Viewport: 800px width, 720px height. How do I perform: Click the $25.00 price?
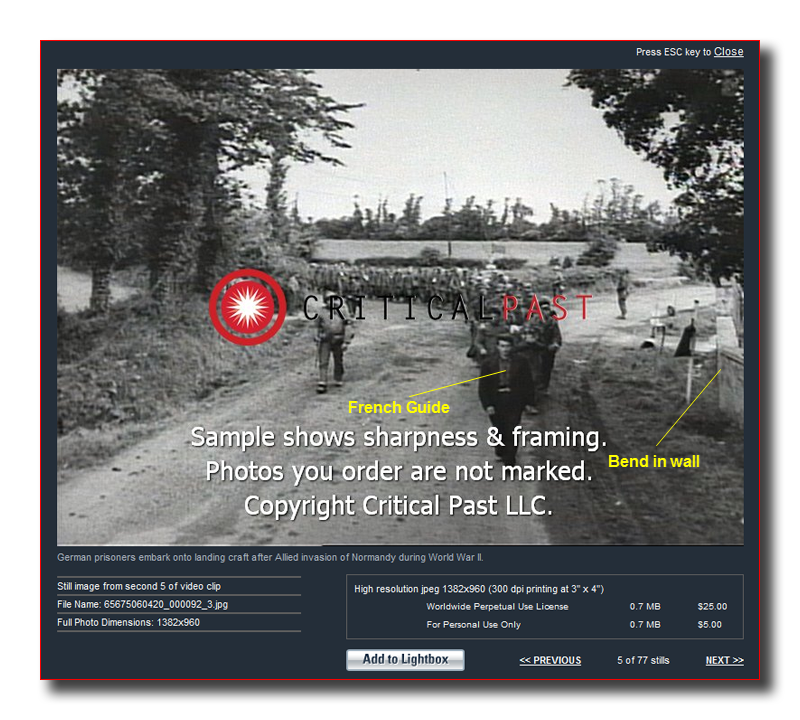pos(712,606)
